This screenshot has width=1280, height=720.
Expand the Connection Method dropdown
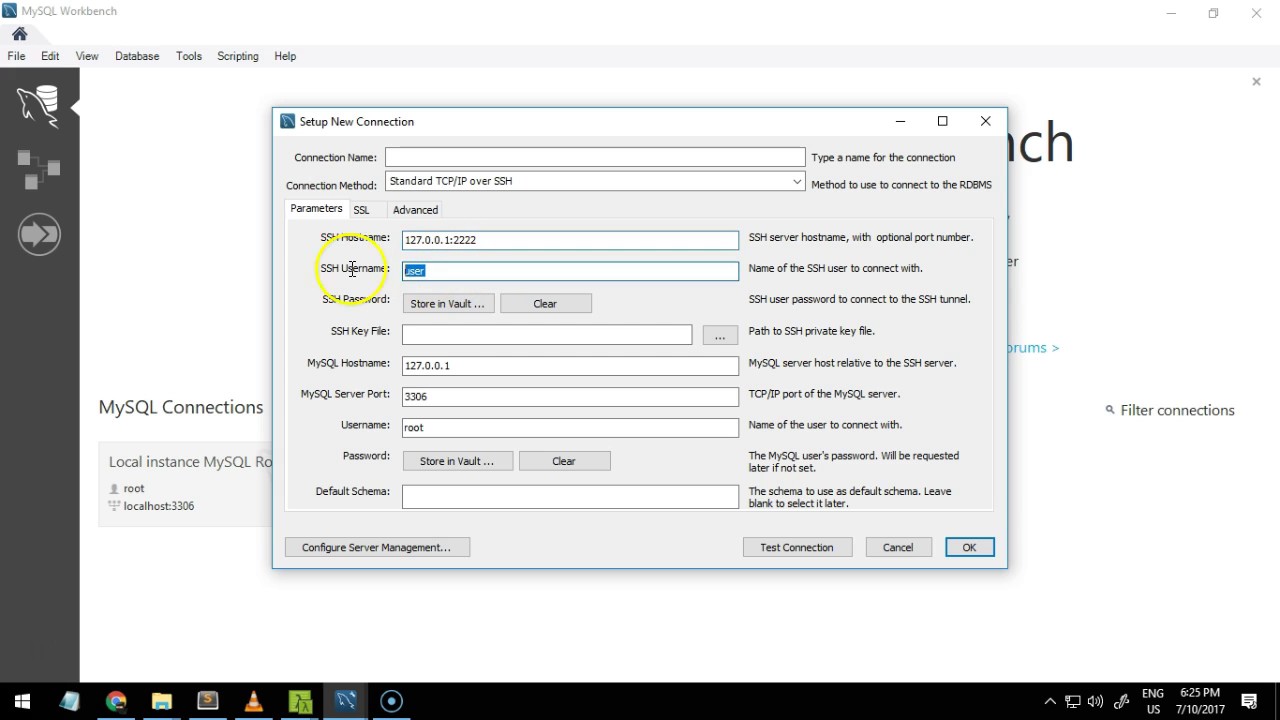tap(796, 182)
